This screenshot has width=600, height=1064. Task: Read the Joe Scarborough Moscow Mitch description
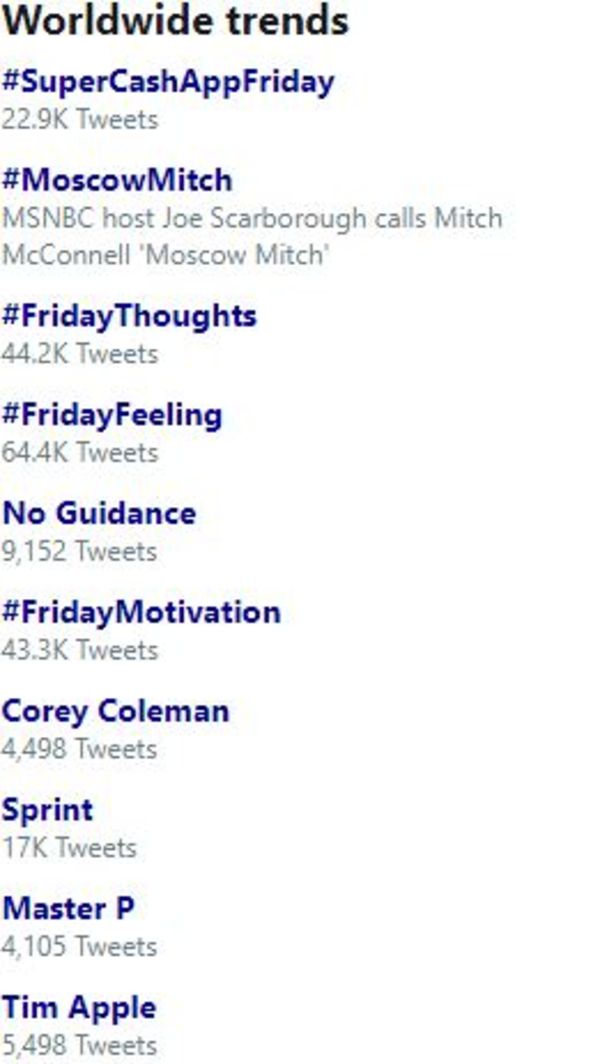[252, 237]
